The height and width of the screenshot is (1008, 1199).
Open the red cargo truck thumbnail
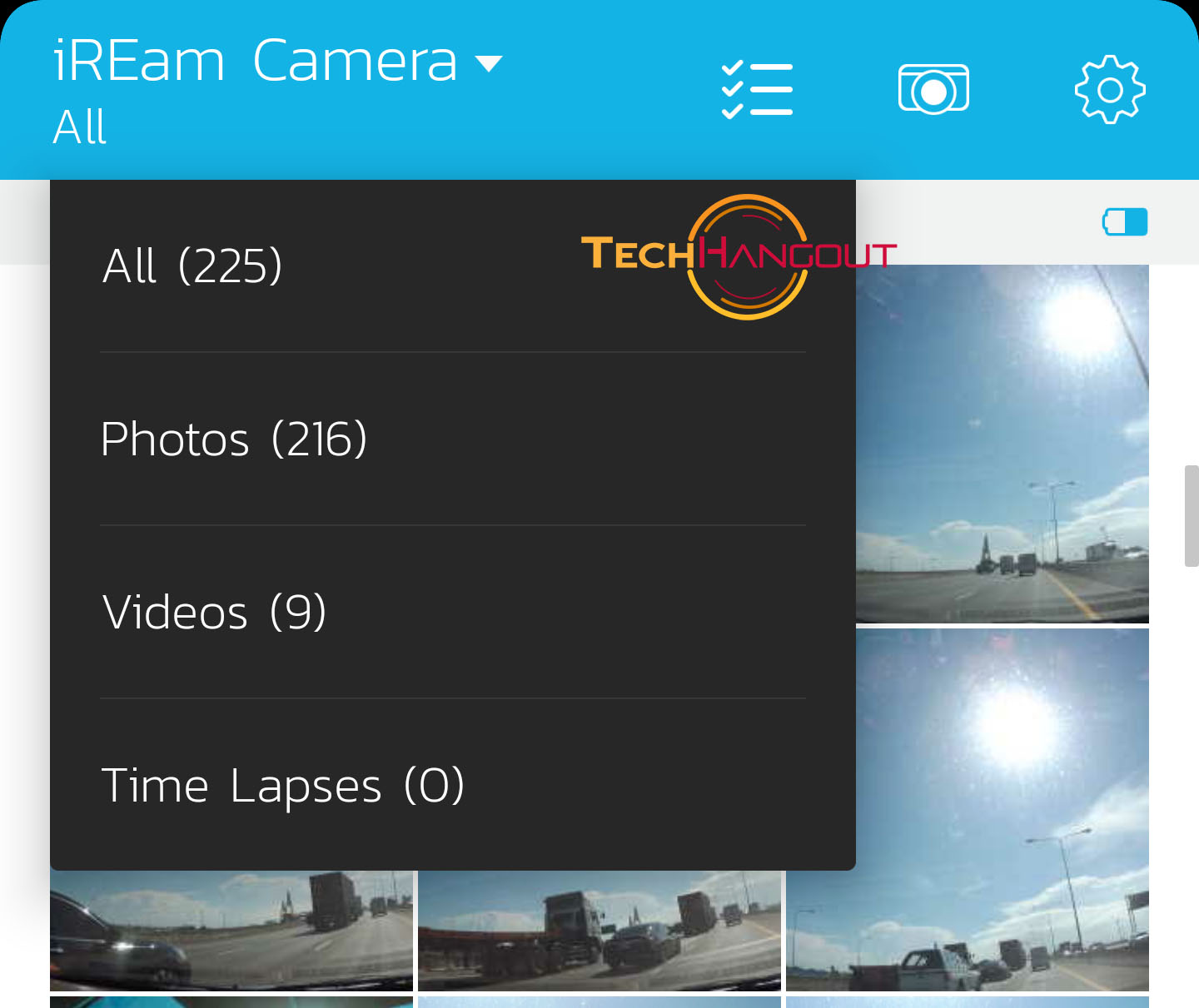point(599,931)
